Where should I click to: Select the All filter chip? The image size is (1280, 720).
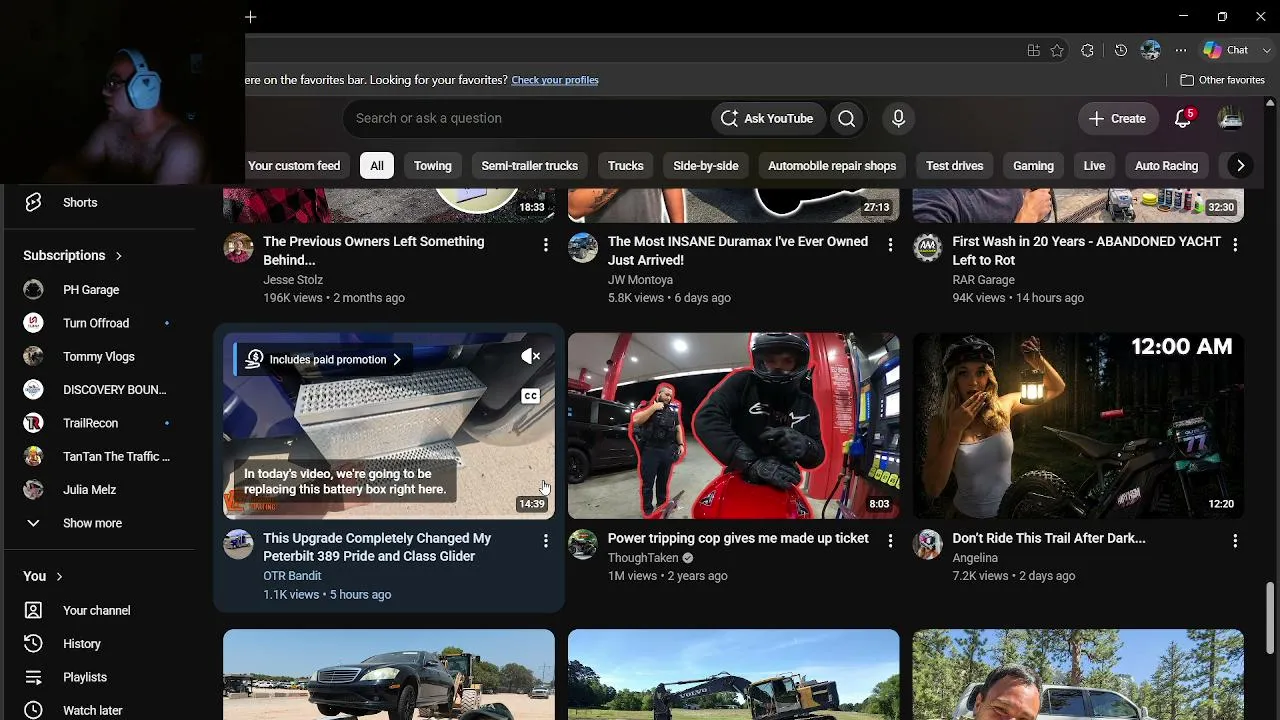click(377, 166)
